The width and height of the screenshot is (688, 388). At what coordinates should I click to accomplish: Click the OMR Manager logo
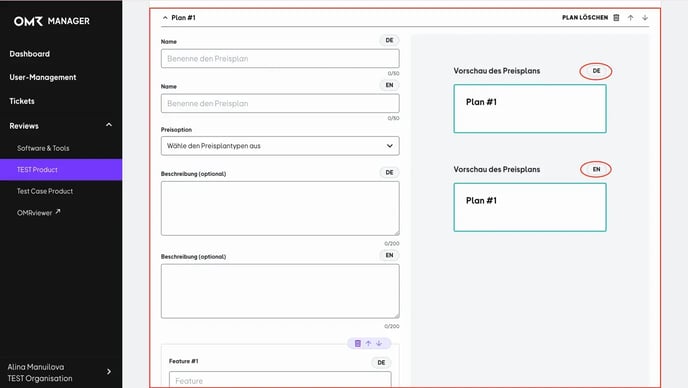[51, 21]
